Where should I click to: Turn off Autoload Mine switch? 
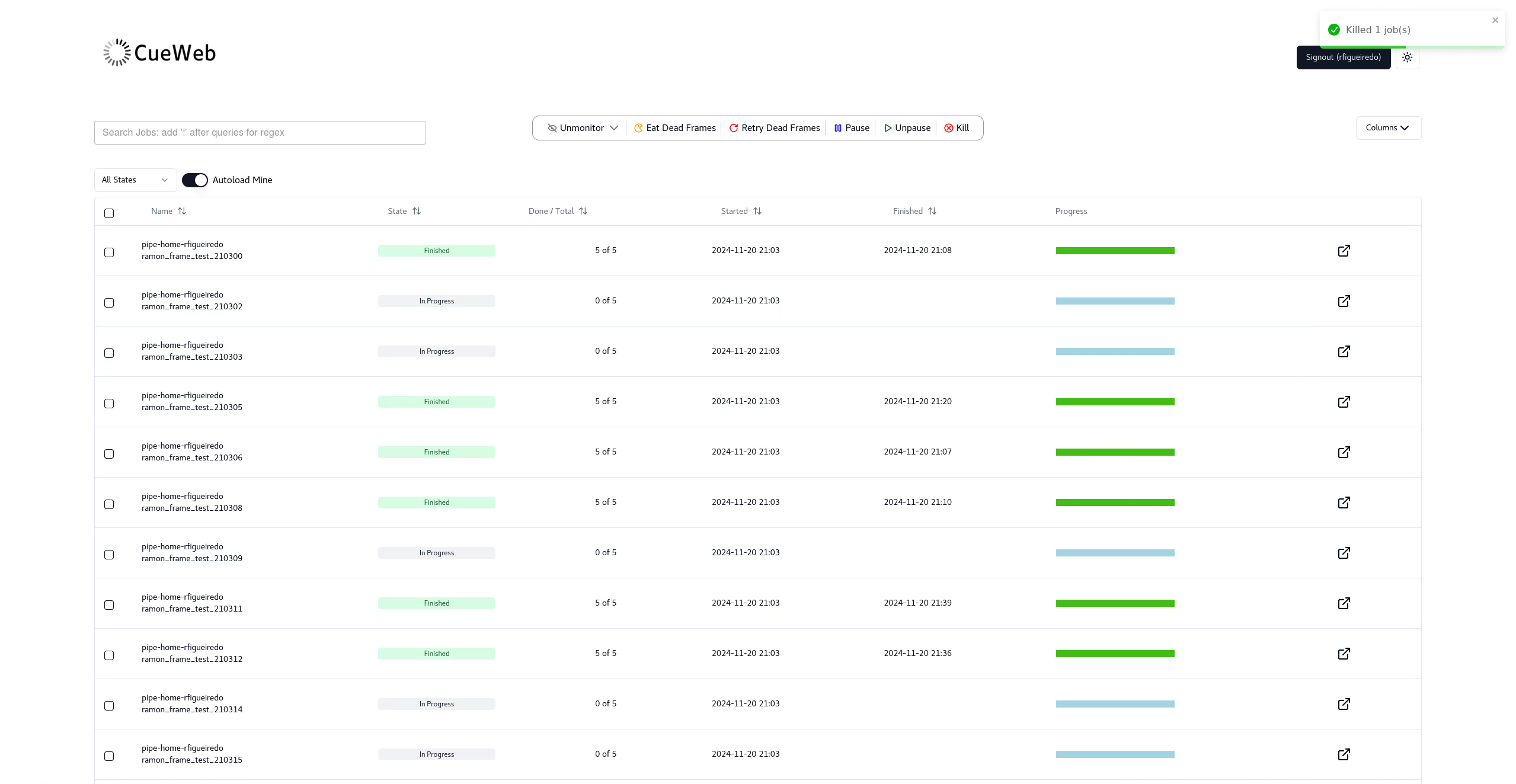pos(194,180)
